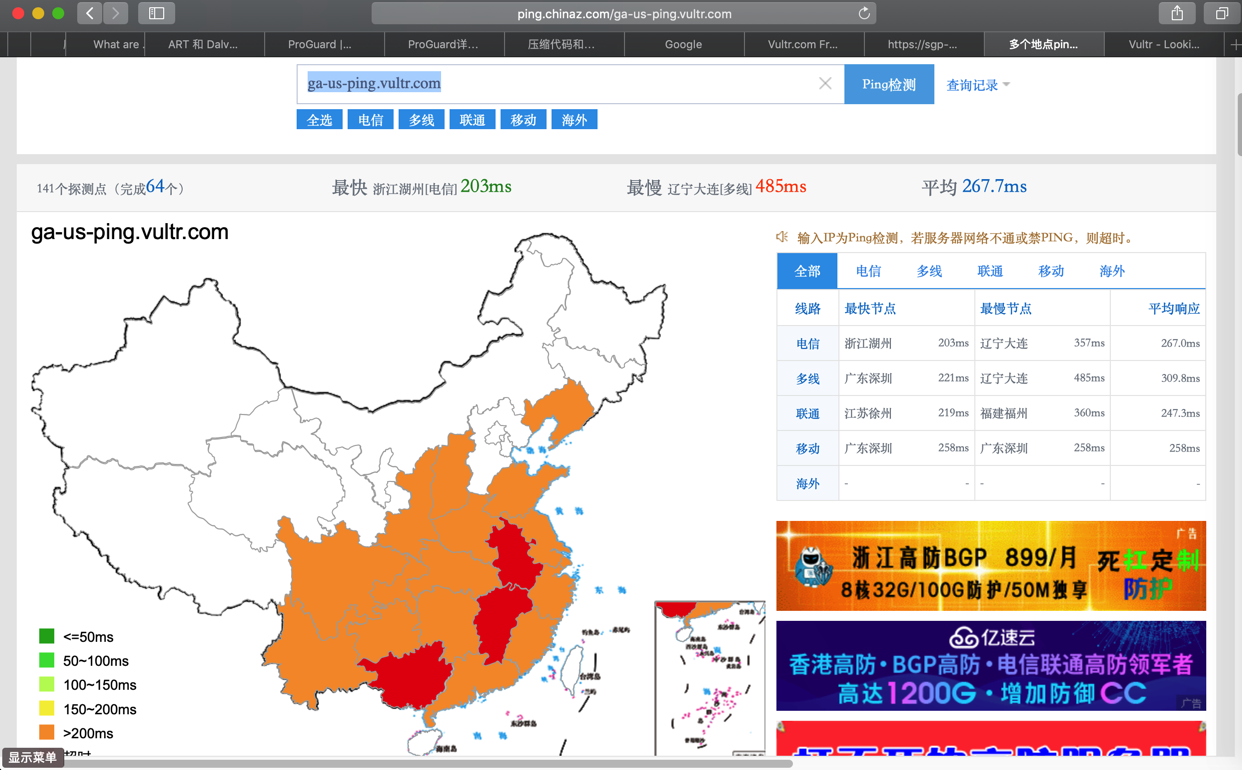
Task: Click 浙江高防BGP 899/月 ad banner
Action: 991,565
